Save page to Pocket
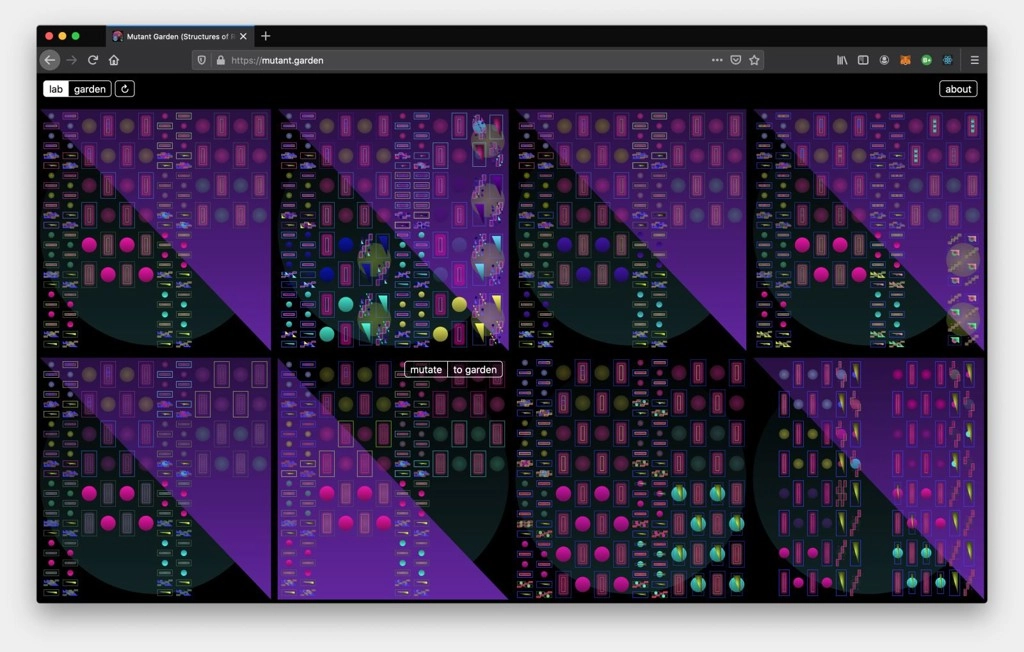This screenshot has height=652, width=1024. pyautogui.click(x=736, y=60)
